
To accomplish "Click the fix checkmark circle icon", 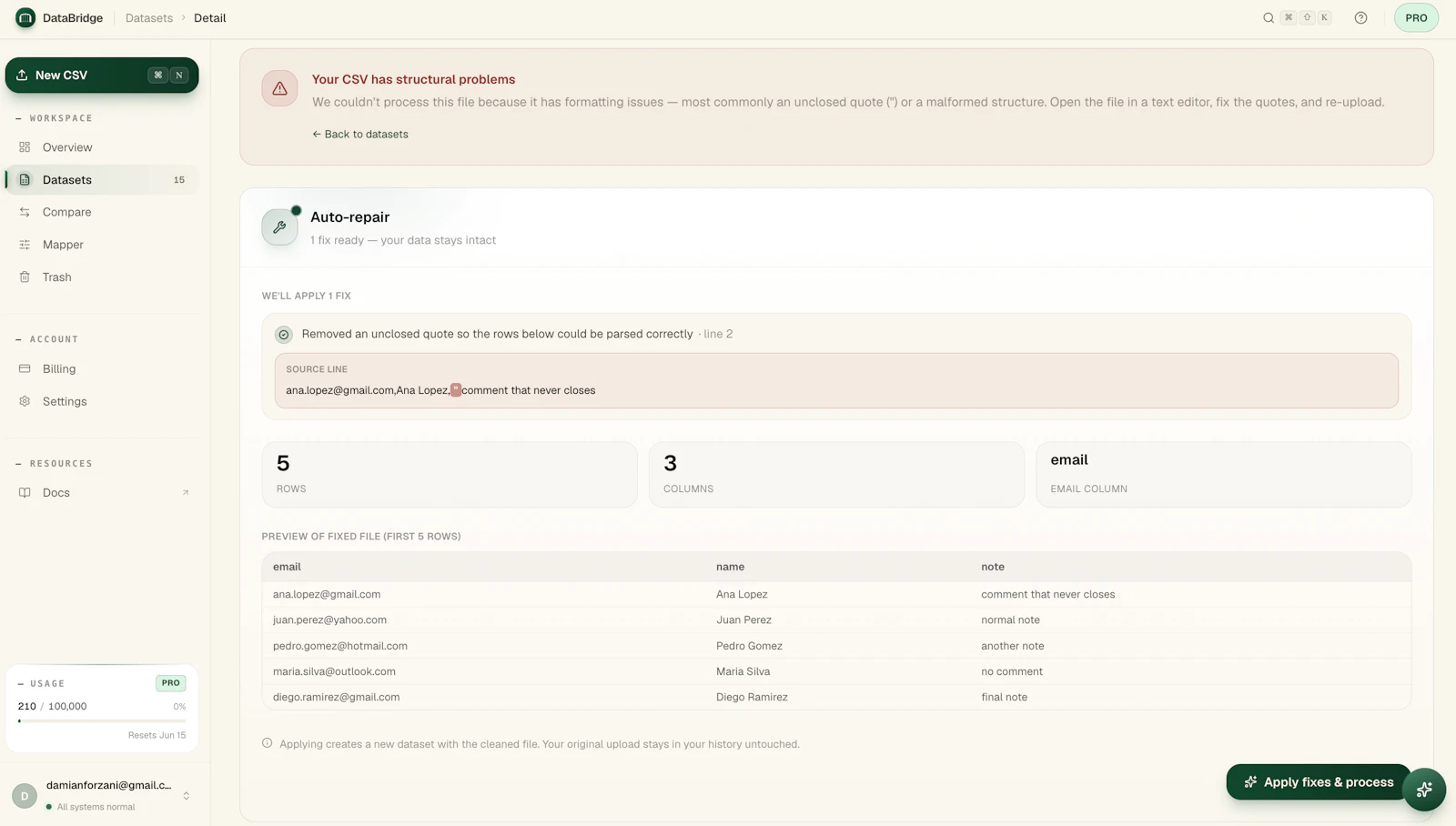I will pyautogui.click(x=284, y=335).
